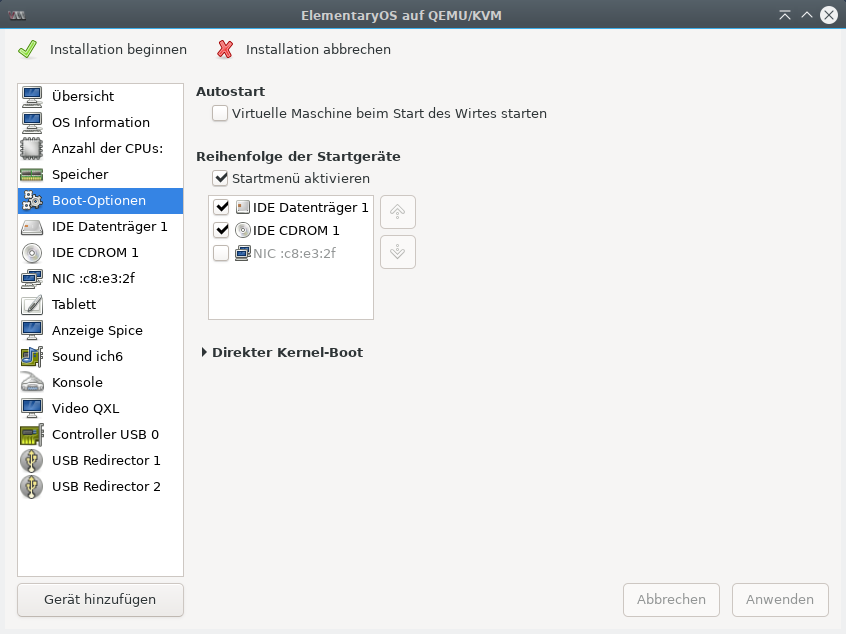The width and height of the screenshot is (846, 634).
Task: Move the boot device down with the arrow button
Action: click(398, 251)
